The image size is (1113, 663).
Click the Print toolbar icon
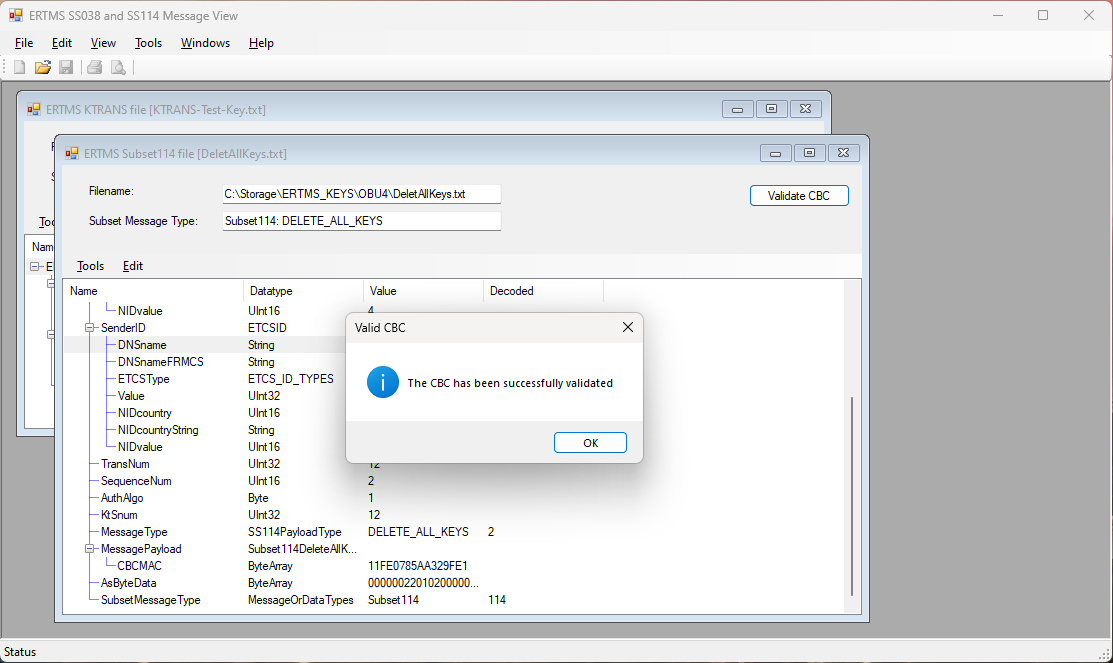tap(95, 67)
